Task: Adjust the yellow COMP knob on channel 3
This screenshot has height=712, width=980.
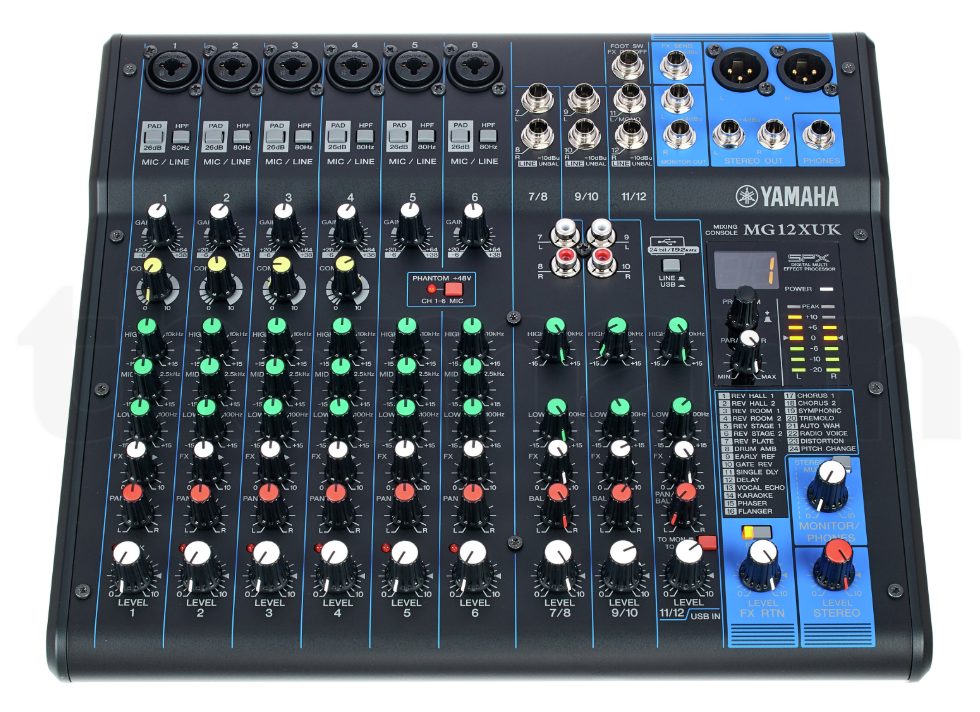Action: coord(282,279)
